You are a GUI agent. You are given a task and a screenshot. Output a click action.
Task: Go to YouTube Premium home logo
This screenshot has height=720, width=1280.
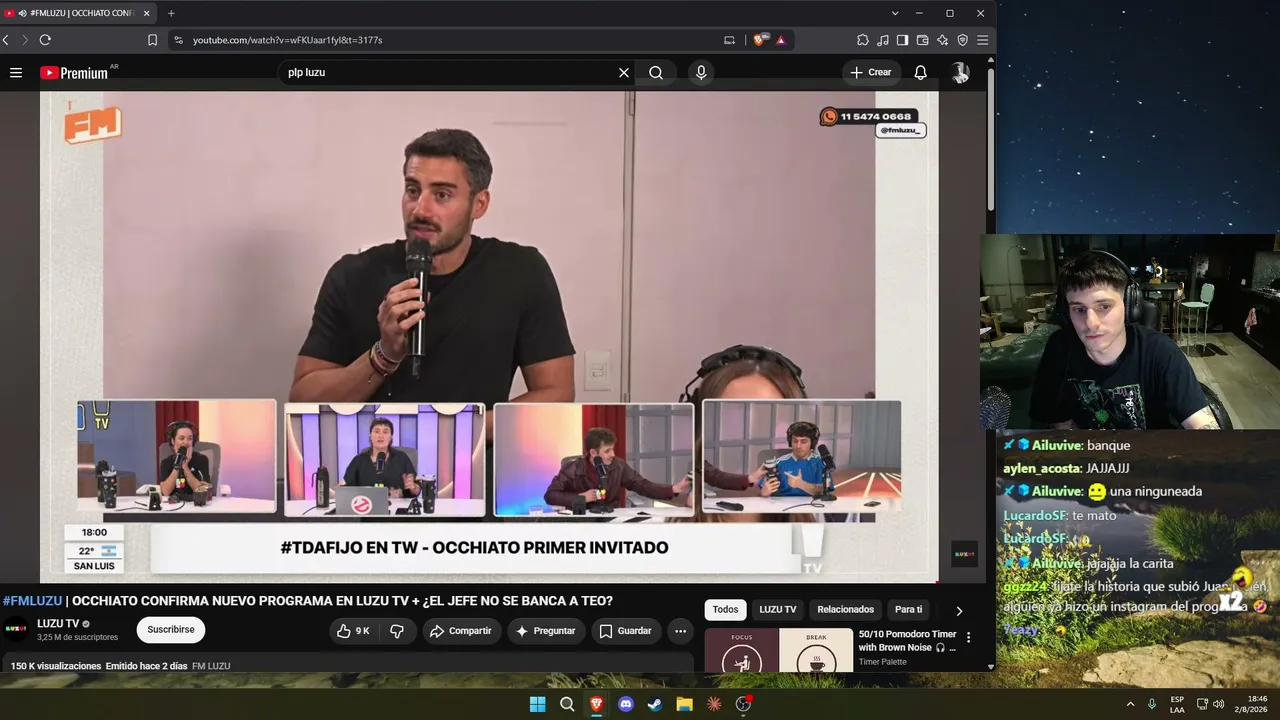pos(74,73)
